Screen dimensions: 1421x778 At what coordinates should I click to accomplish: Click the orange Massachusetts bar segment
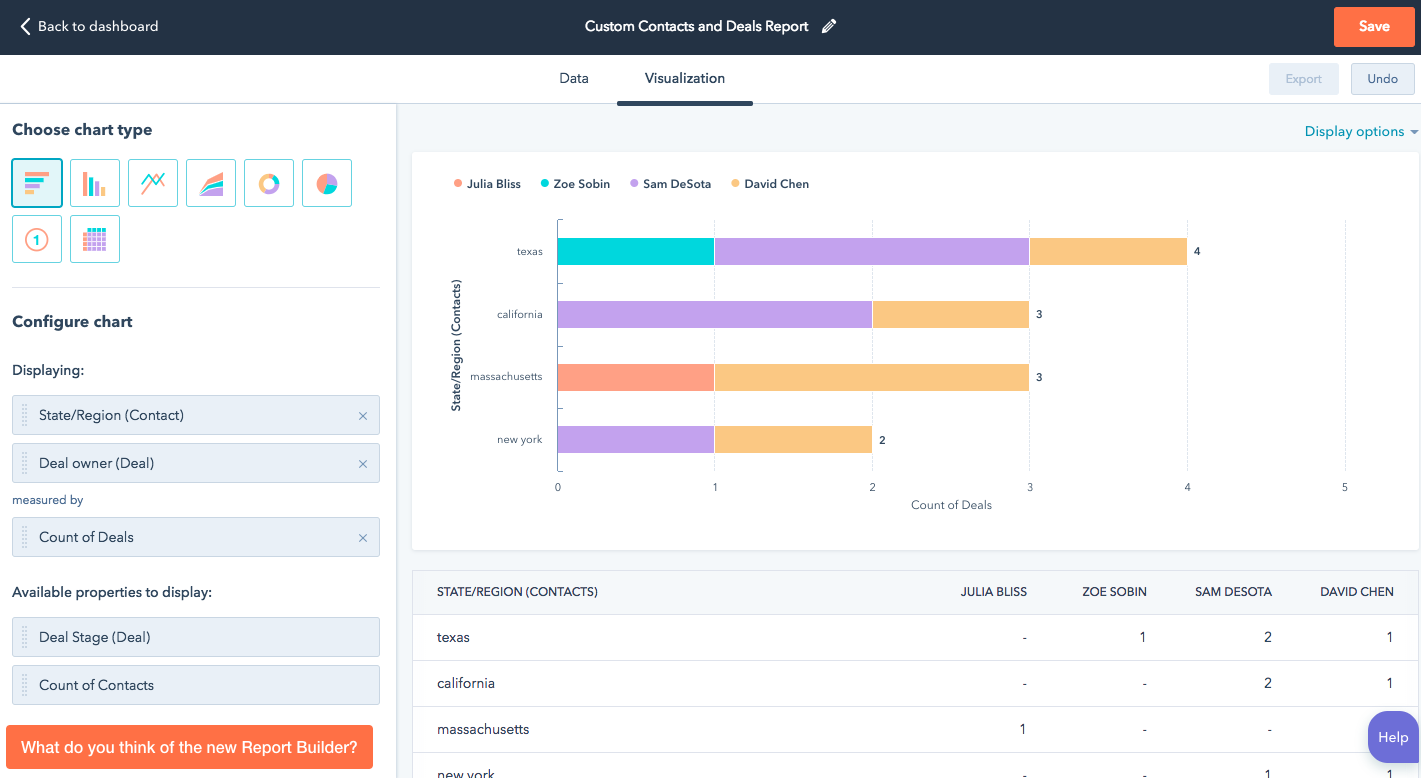(635, 377)
